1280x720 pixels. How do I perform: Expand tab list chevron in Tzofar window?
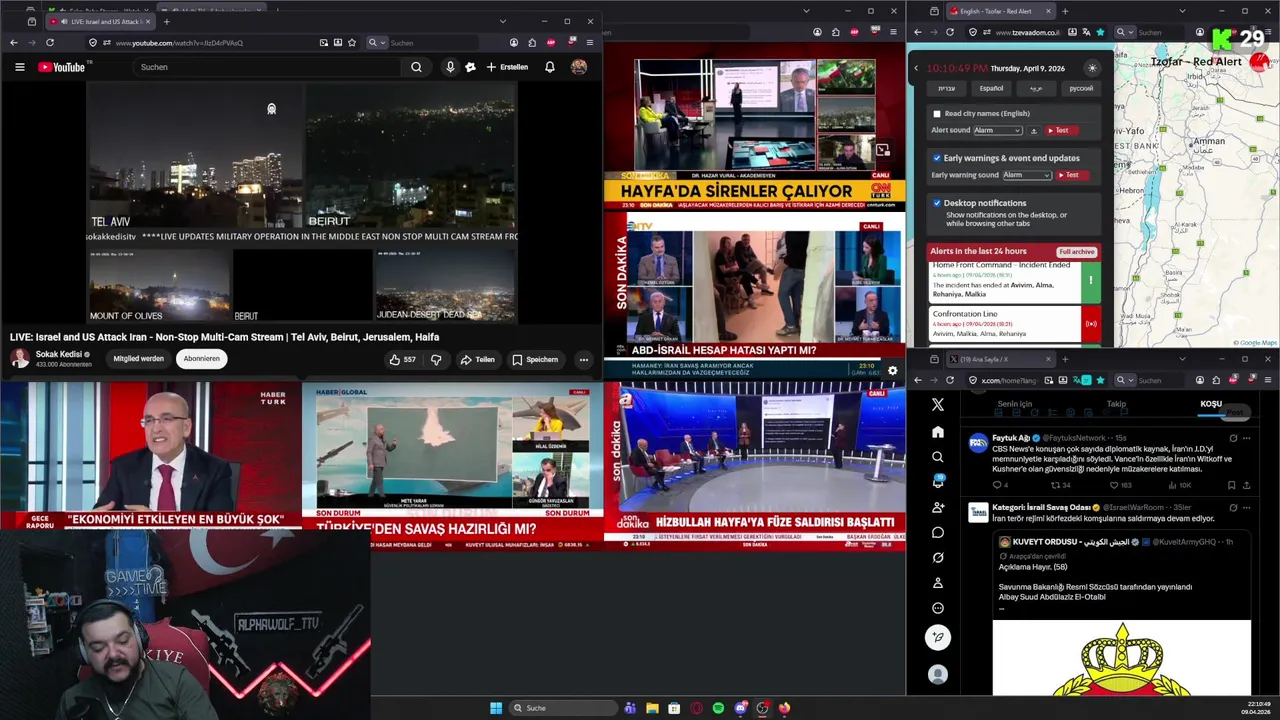click(1182, 11)
